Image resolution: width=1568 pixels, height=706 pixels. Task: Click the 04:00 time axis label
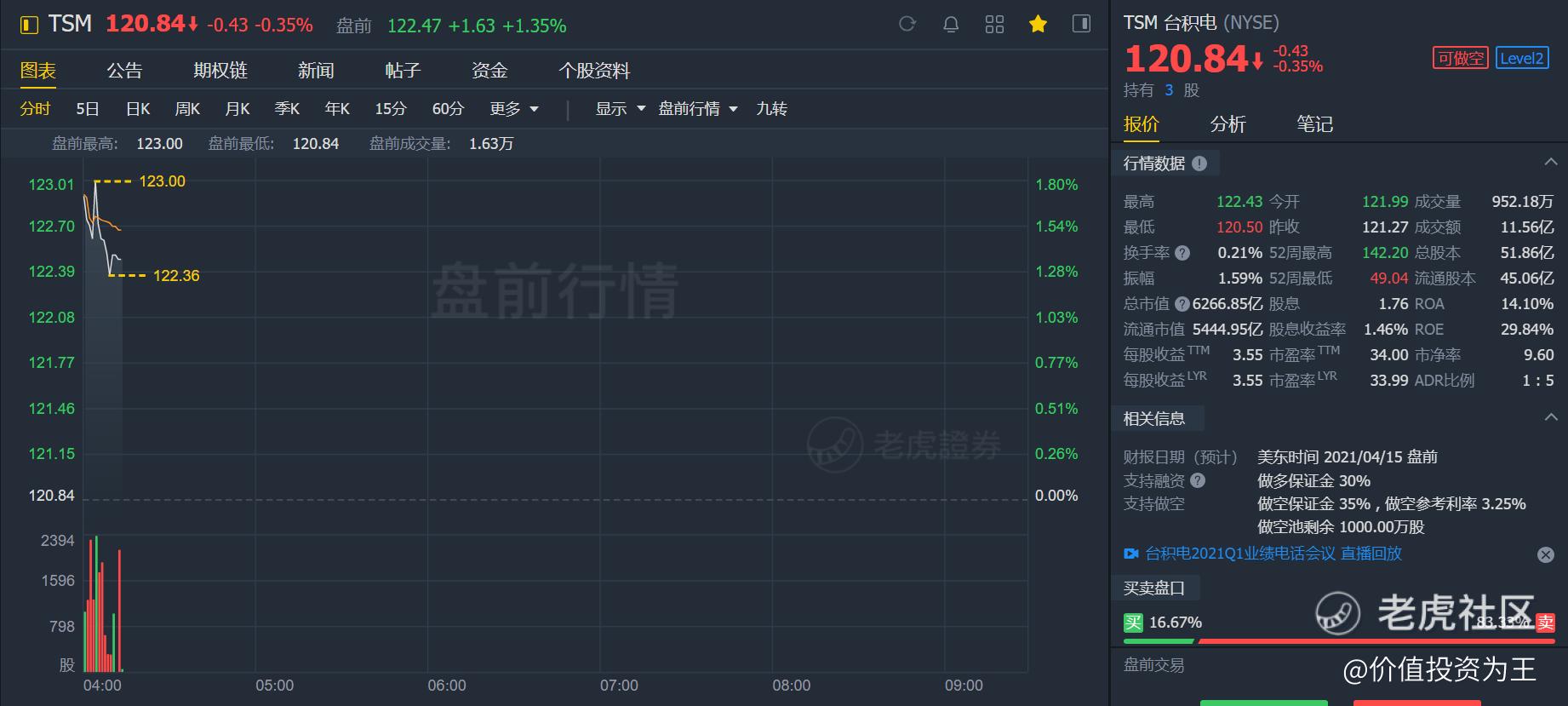102,686
